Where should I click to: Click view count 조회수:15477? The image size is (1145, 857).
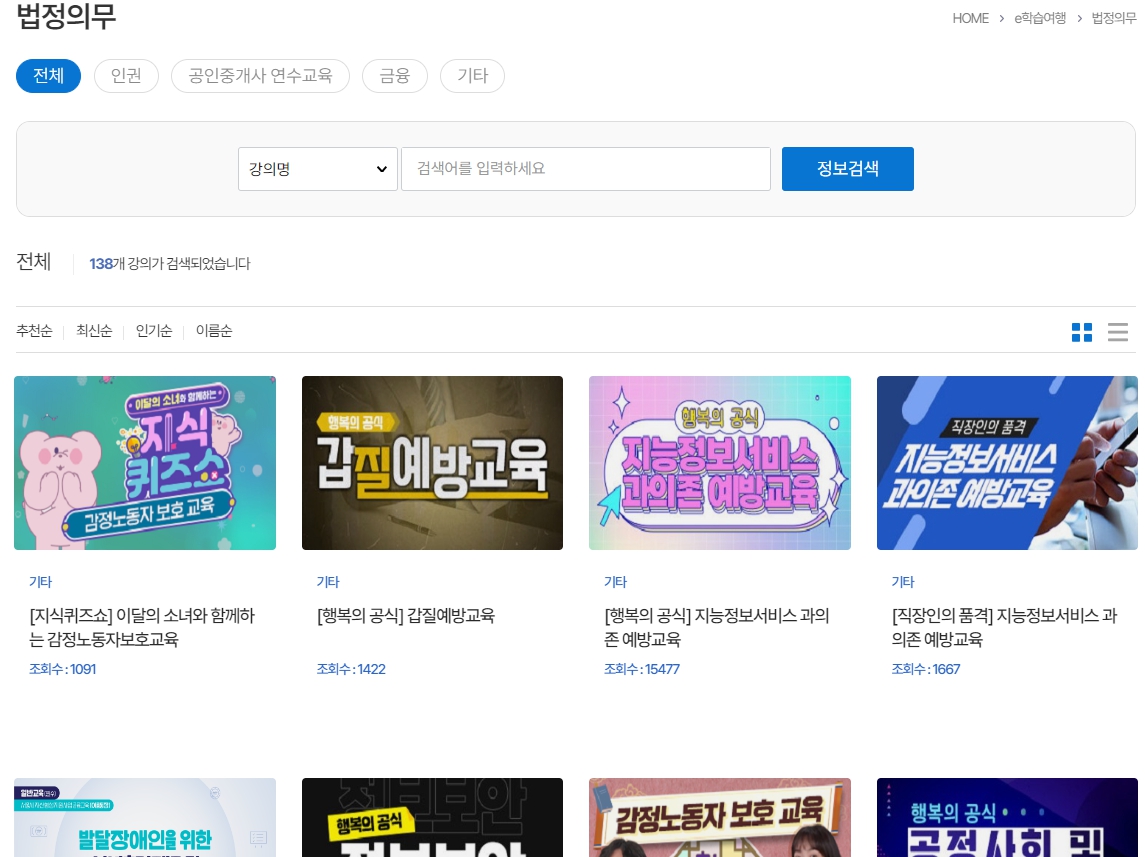point(641,669)
